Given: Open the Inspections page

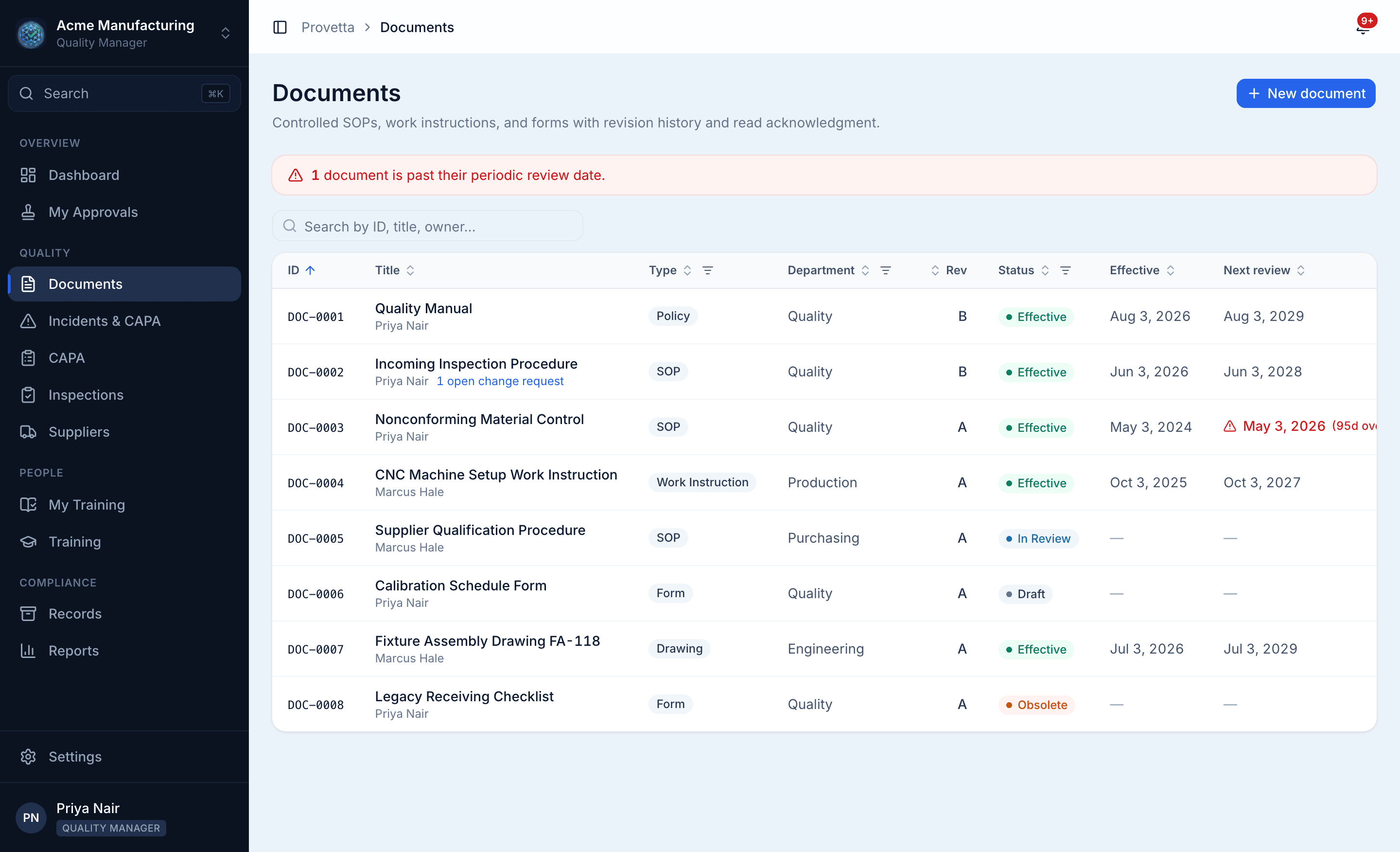Looking at the screenshot, I should pyautogui.click(x=124, y=395).
